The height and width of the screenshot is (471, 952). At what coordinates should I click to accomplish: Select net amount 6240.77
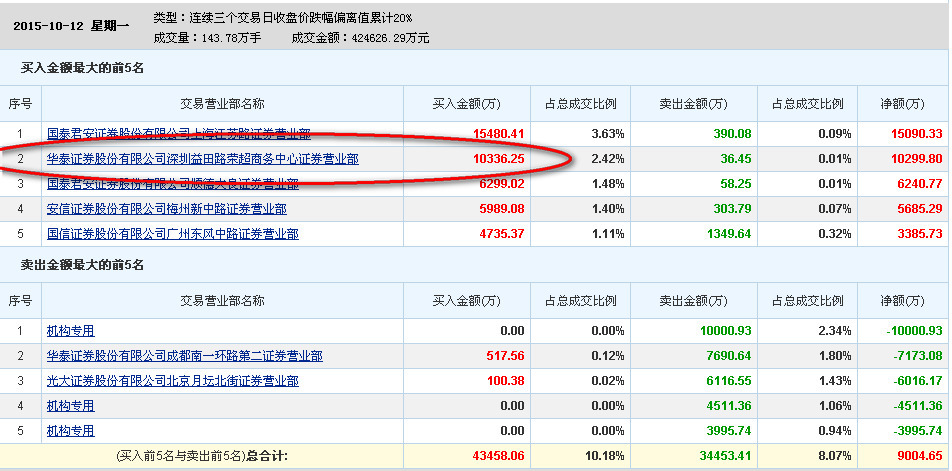click(x=920, y=184)
